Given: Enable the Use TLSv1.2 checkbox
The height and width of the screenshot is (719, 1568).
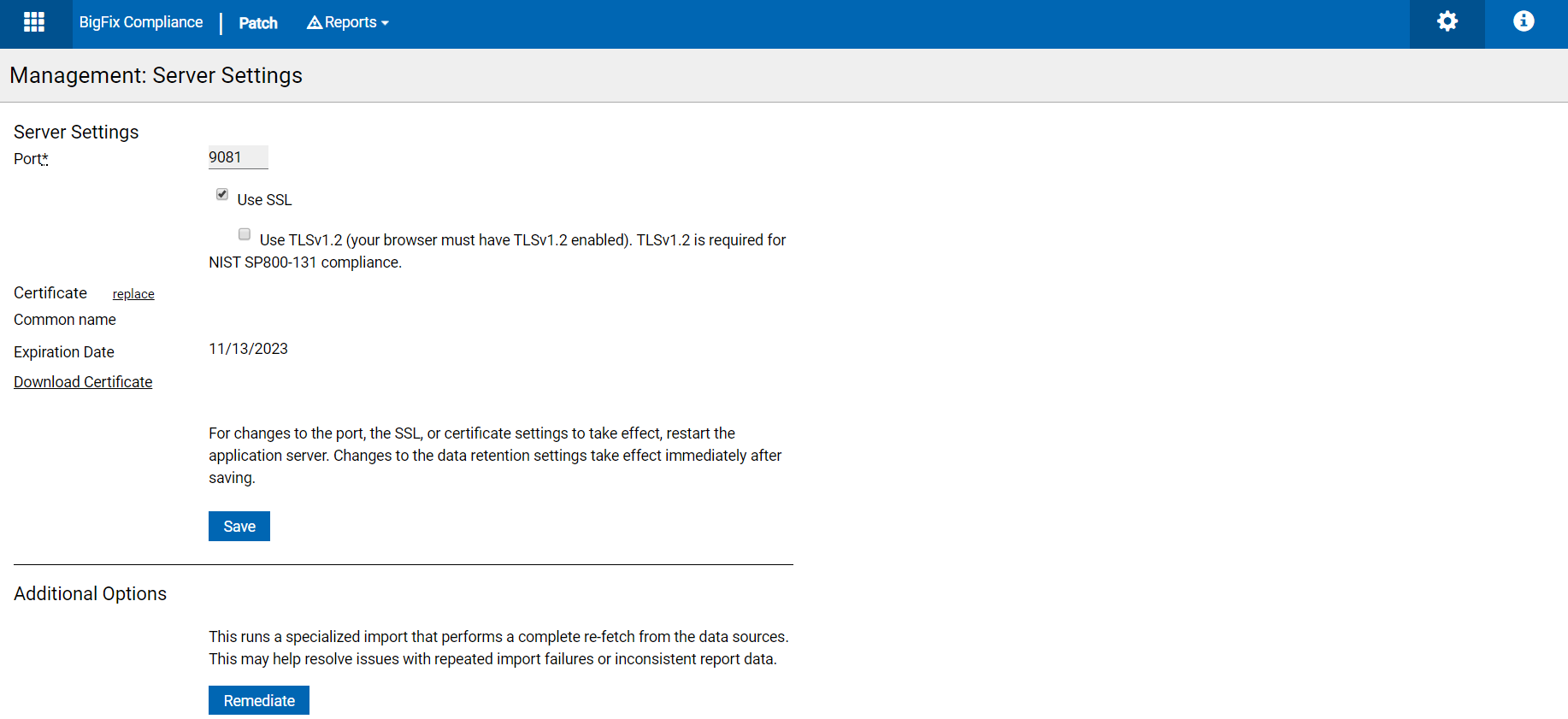Looking at the screenshot, I should (x=245, y=234).
